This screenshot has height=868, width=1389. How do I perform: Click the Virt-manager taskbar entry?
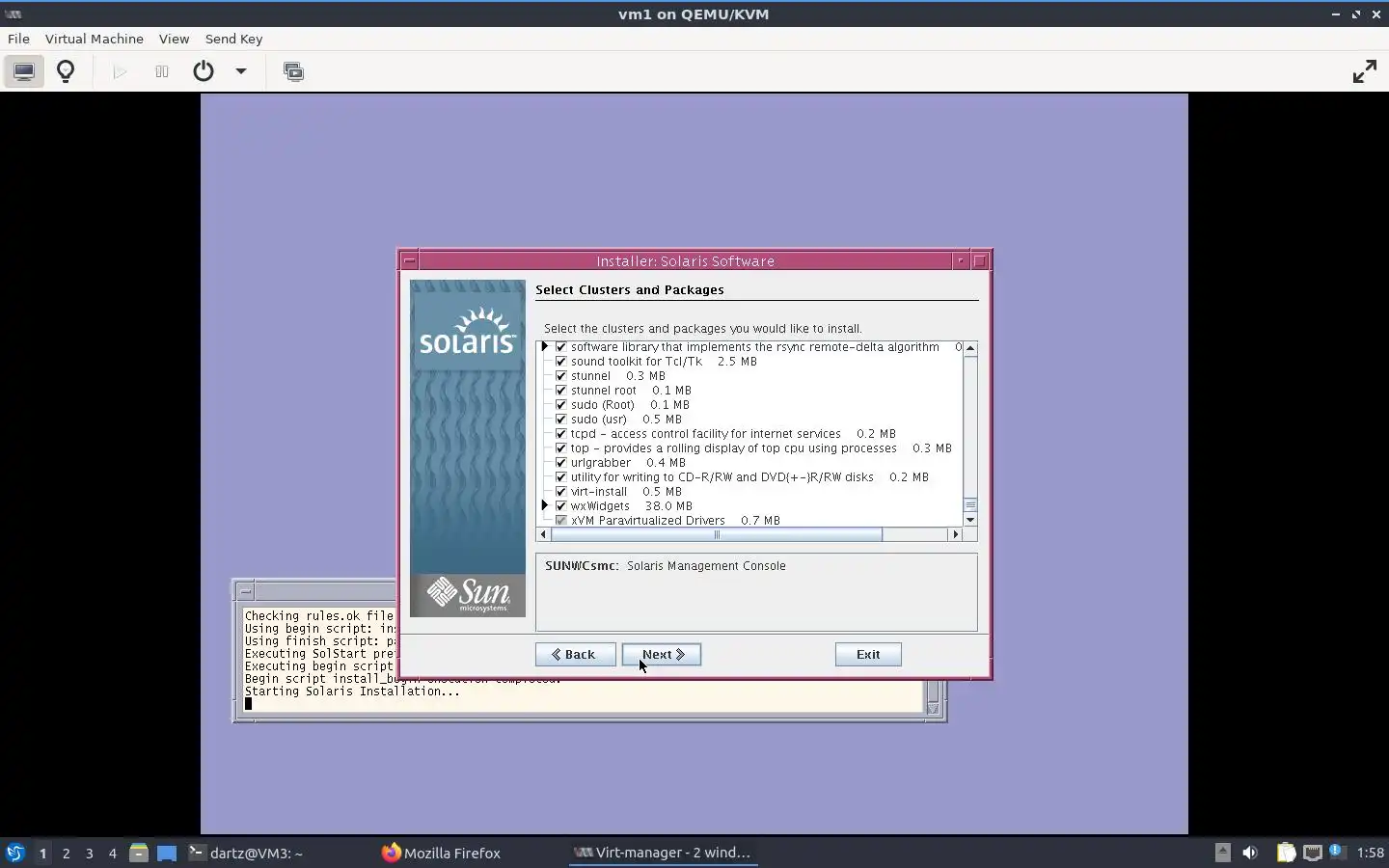click(x=663, y=853)
